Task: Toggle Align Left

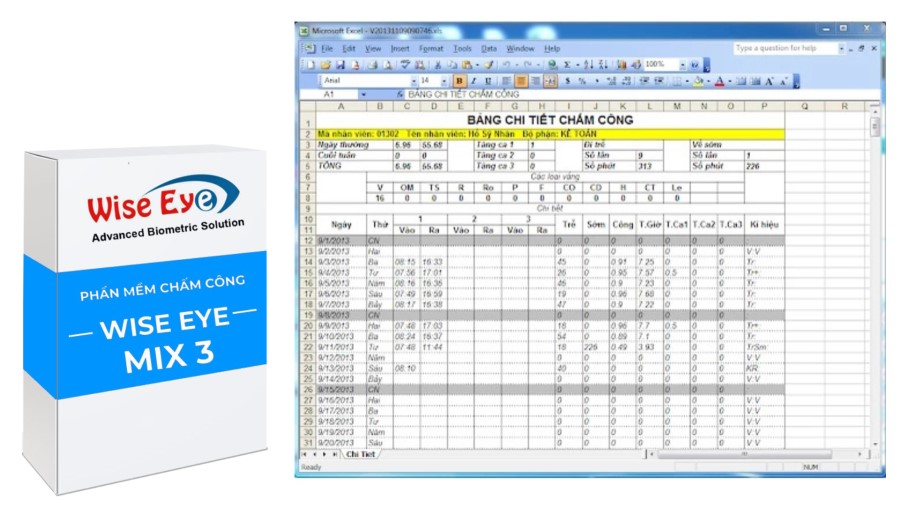Action: [x=506, y=81]
